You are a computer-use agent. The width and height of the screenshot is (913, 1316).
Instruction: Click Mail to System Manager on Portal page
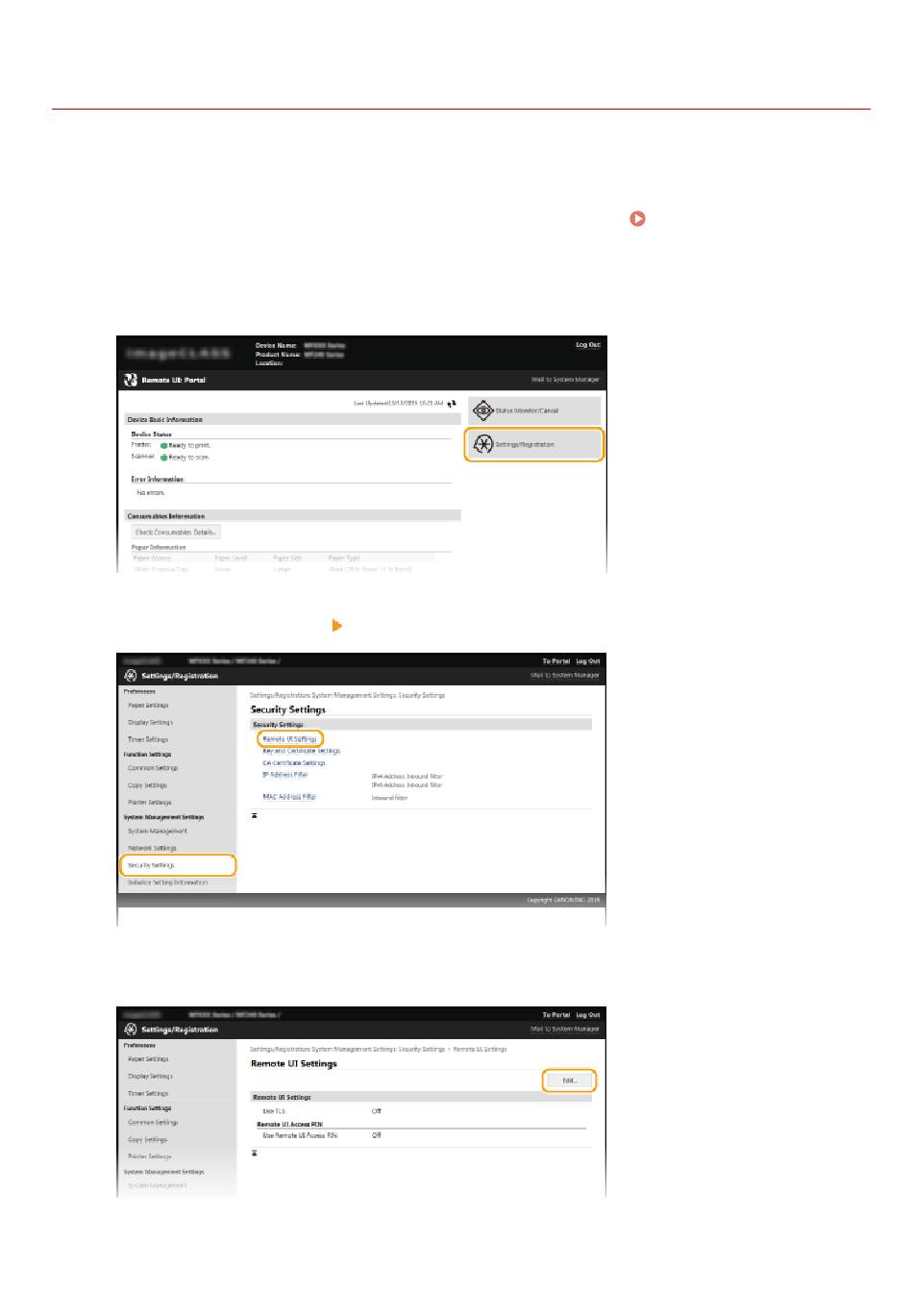pyautogui.click(x=565, y=380)
